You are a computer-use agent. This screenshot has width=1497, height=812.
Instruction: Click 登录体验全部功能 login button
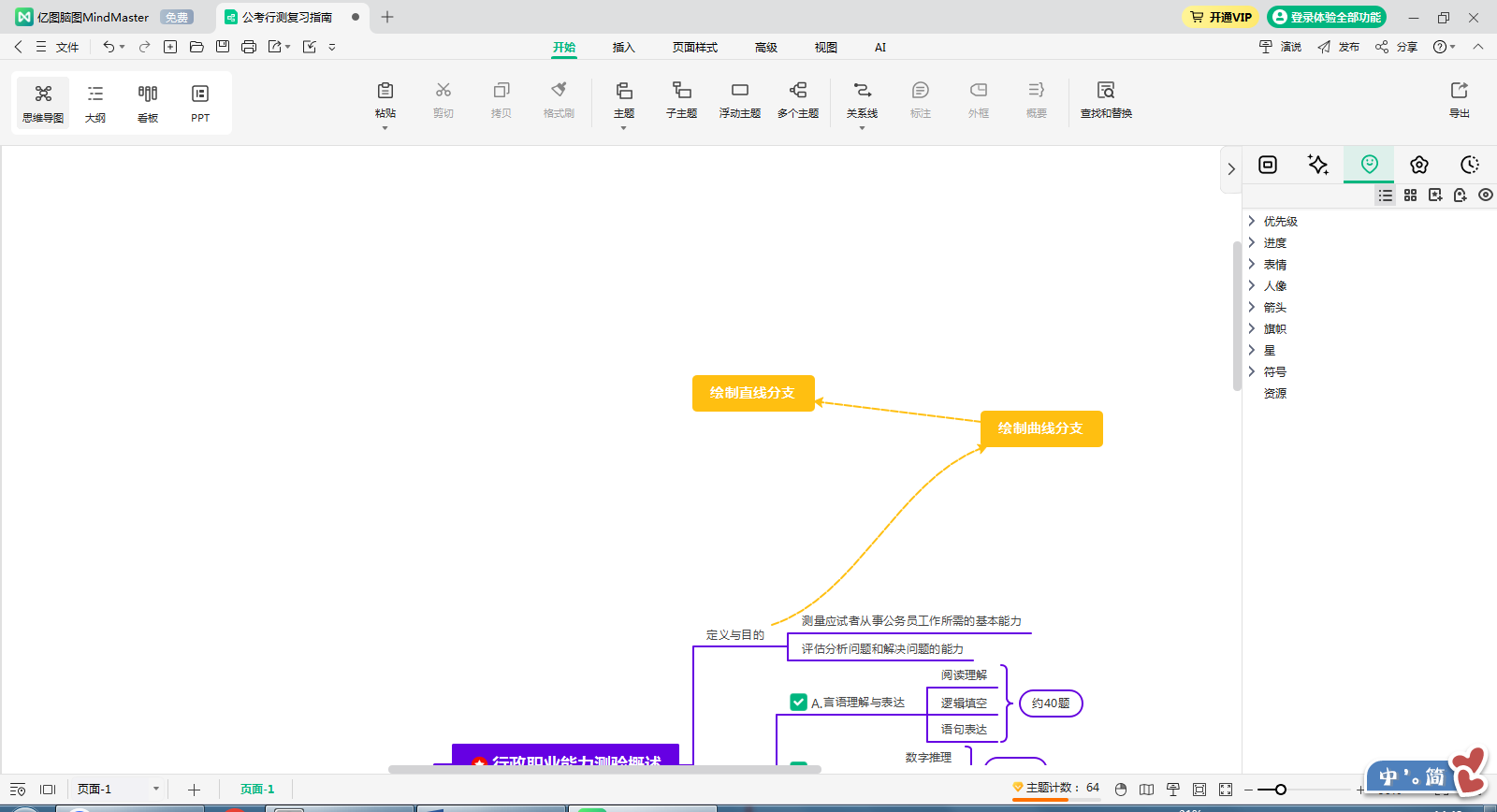(1327, 17)
